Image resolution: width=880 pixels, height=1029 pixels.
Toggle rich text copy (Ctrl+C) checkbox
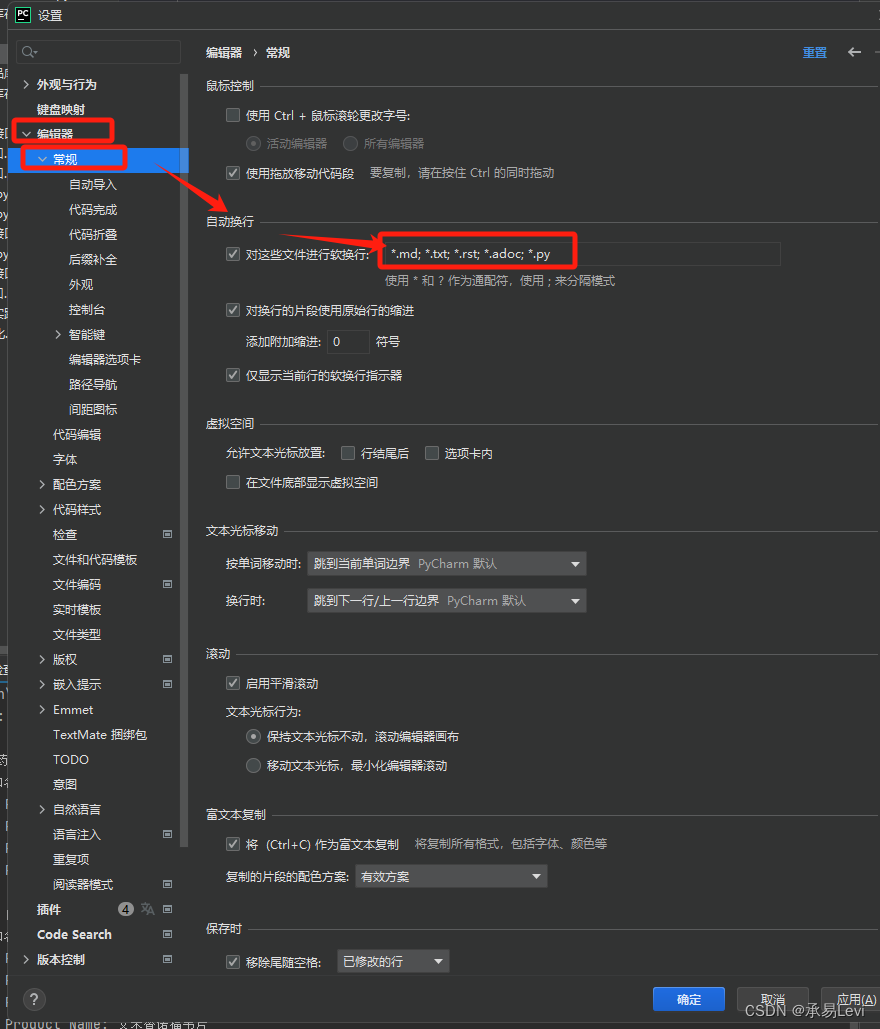233,843
